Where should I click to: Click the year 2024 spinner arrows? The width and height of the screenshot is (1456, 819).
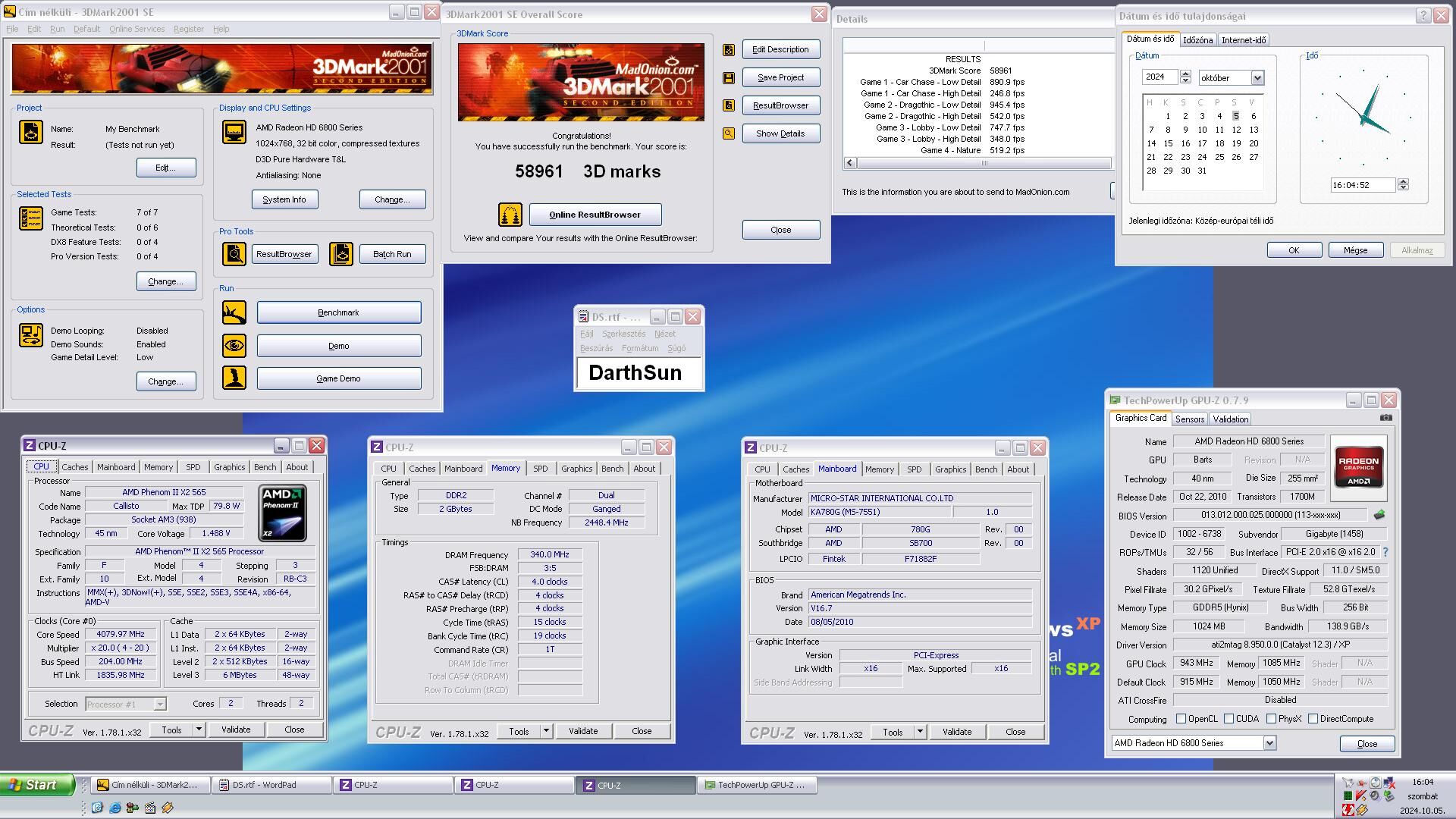coord(1186,77)
